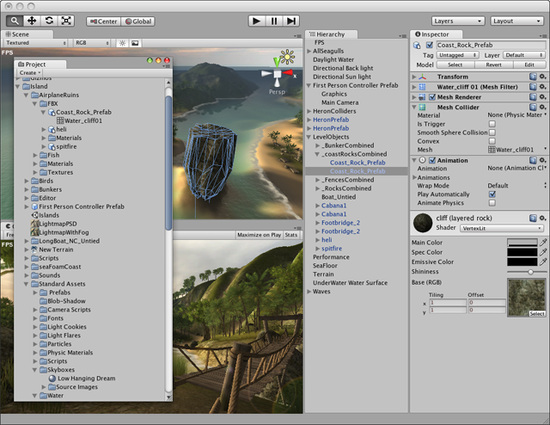This screenshot has height=425, width=550.
Task: Click the scene orientation gizmo
Action: click(x=278, y=74)
